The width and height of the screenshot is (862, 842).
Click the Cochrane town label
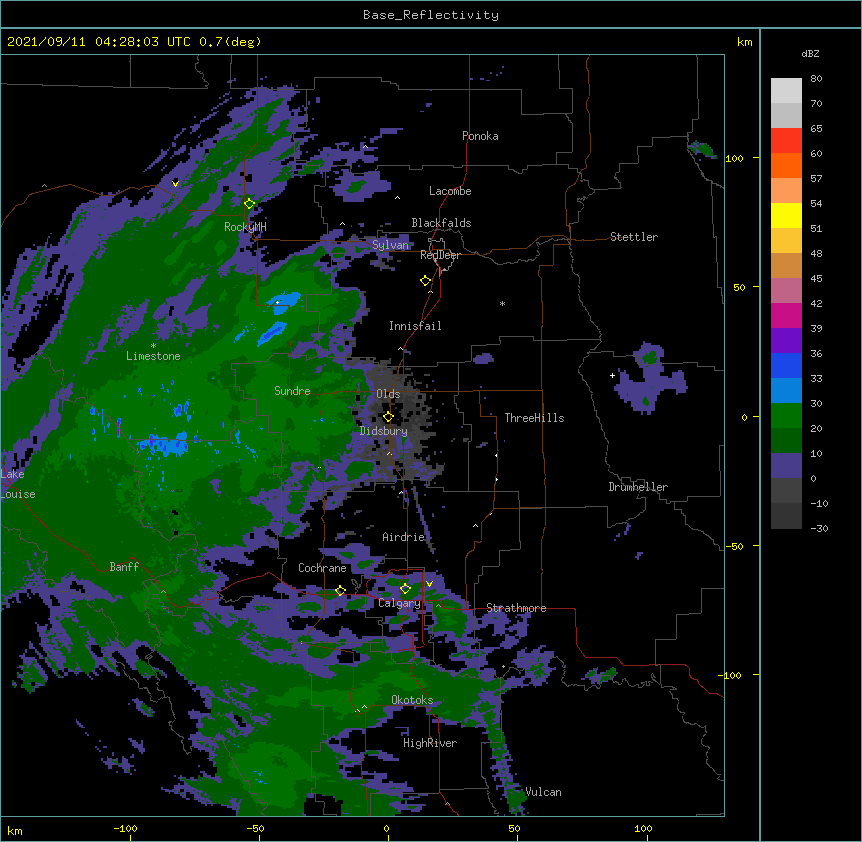point(322,568)
